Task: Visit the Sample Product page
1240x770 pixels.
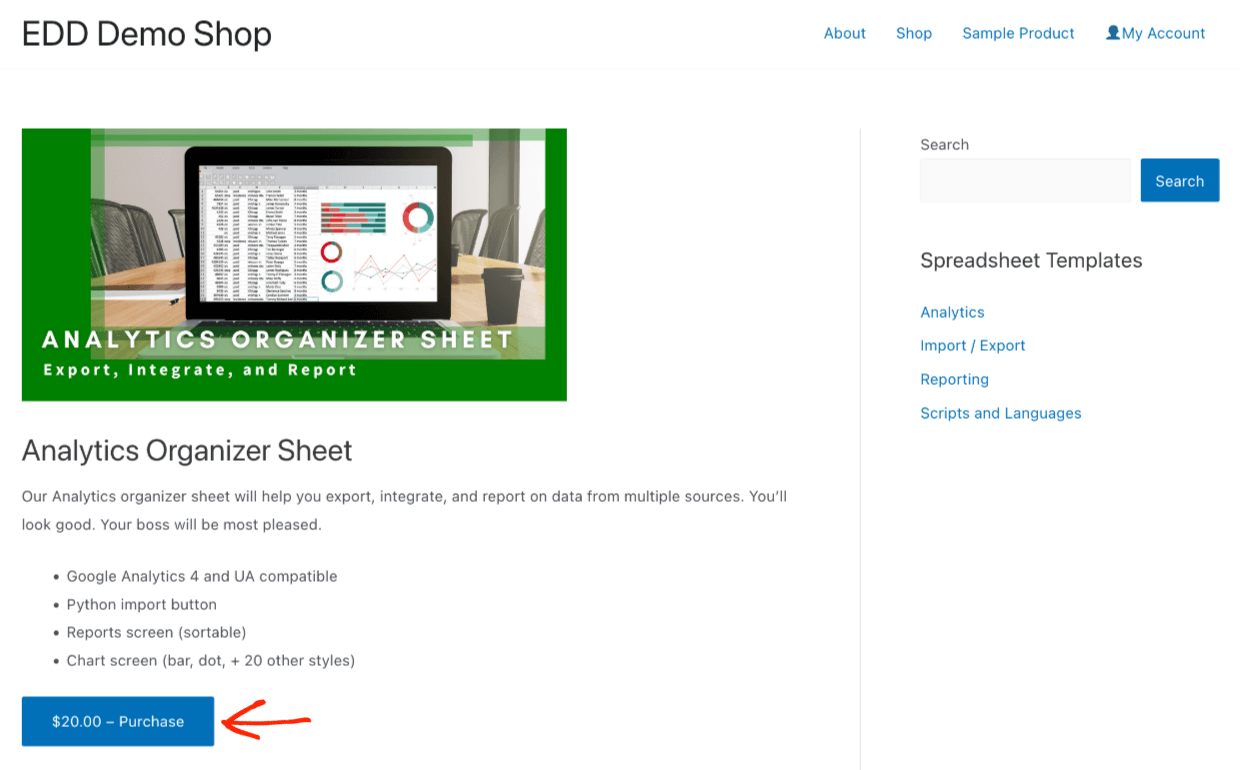Action: 1018,33
